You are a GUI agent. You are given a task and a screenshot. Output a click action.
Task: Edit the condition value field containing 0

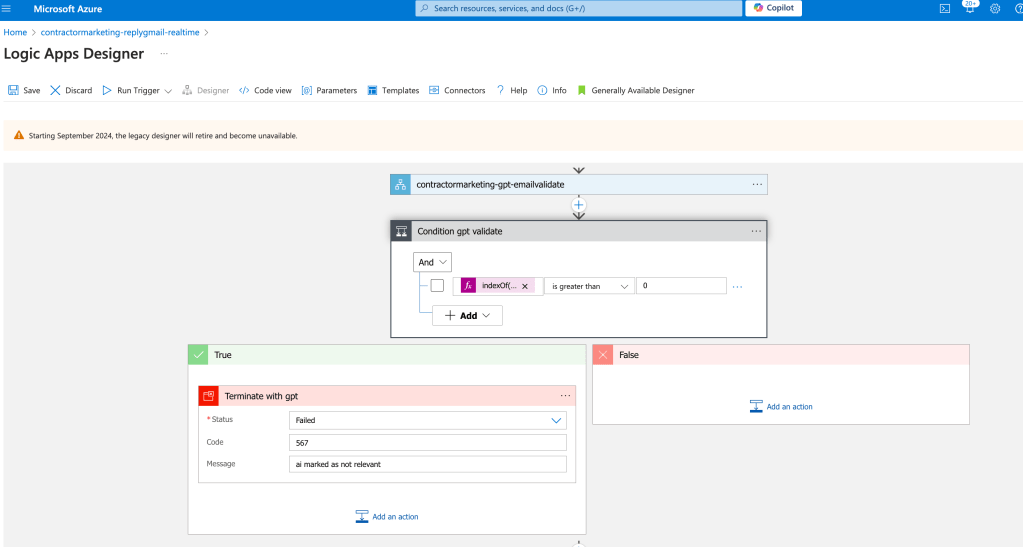click(681, 285)
